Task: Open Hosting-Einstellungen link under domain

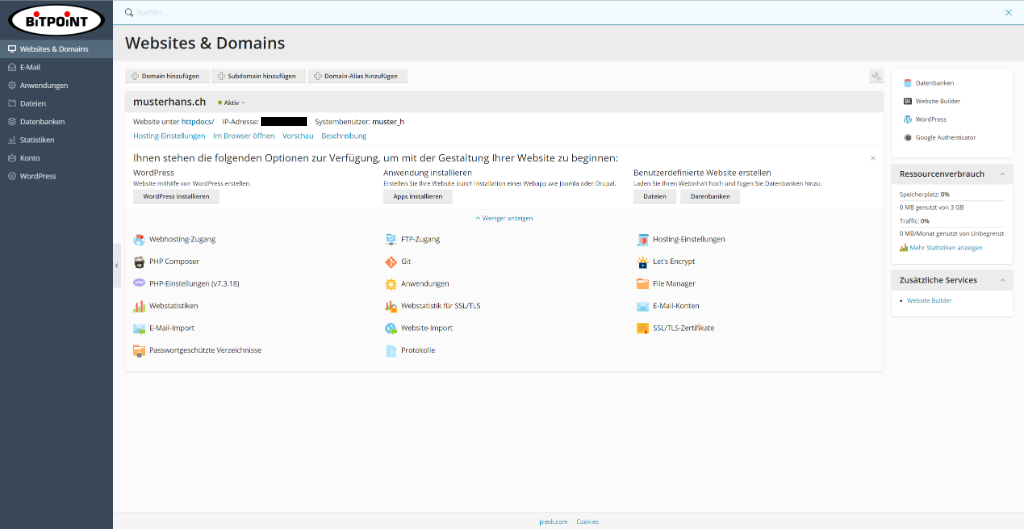Action: (169, 136)
